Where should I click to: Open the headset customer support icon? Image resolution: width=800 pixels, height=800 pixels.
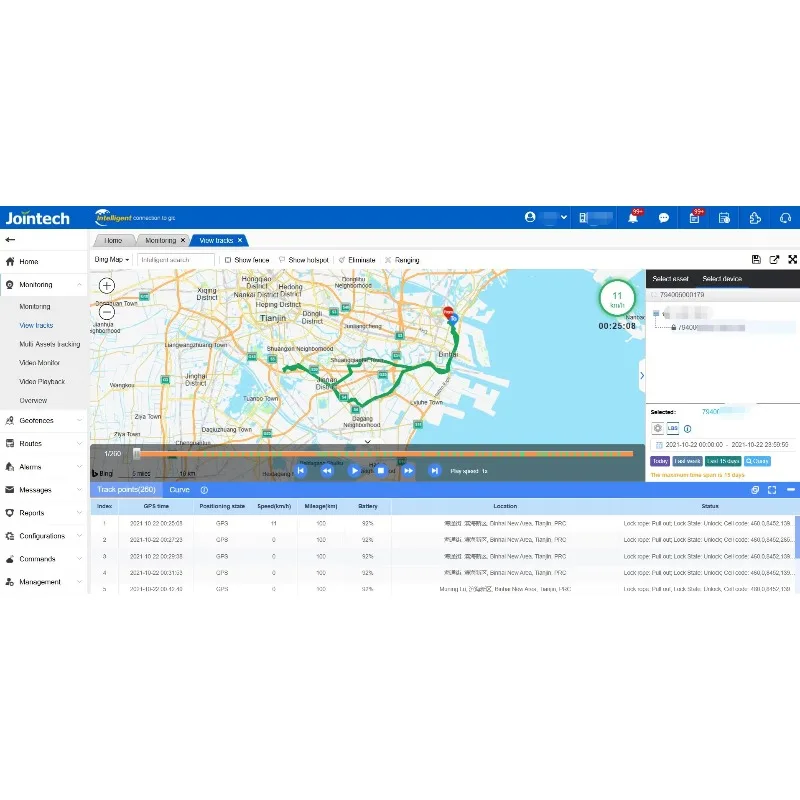coord(785,218)
